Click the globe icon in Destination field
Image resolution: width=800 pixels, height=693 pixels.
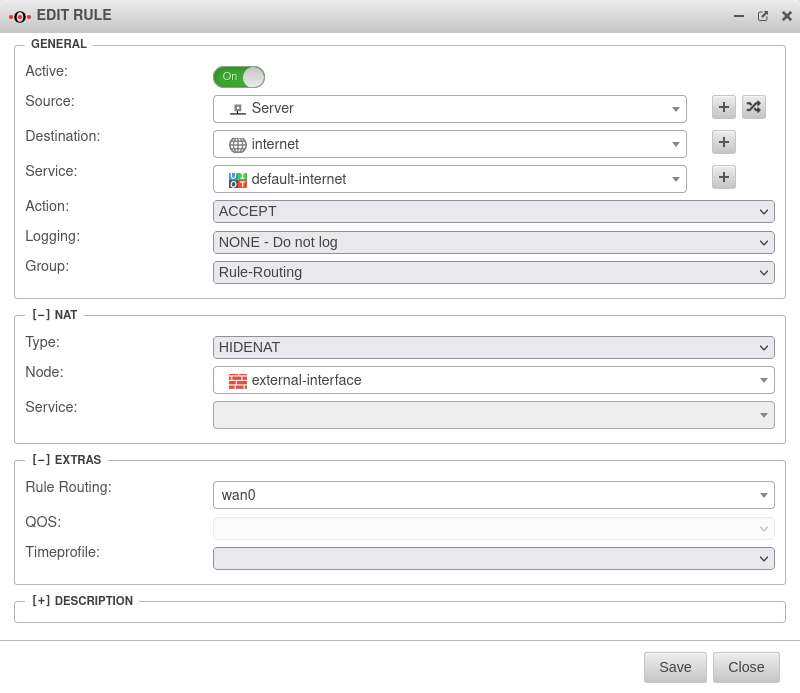pos(238,145)
